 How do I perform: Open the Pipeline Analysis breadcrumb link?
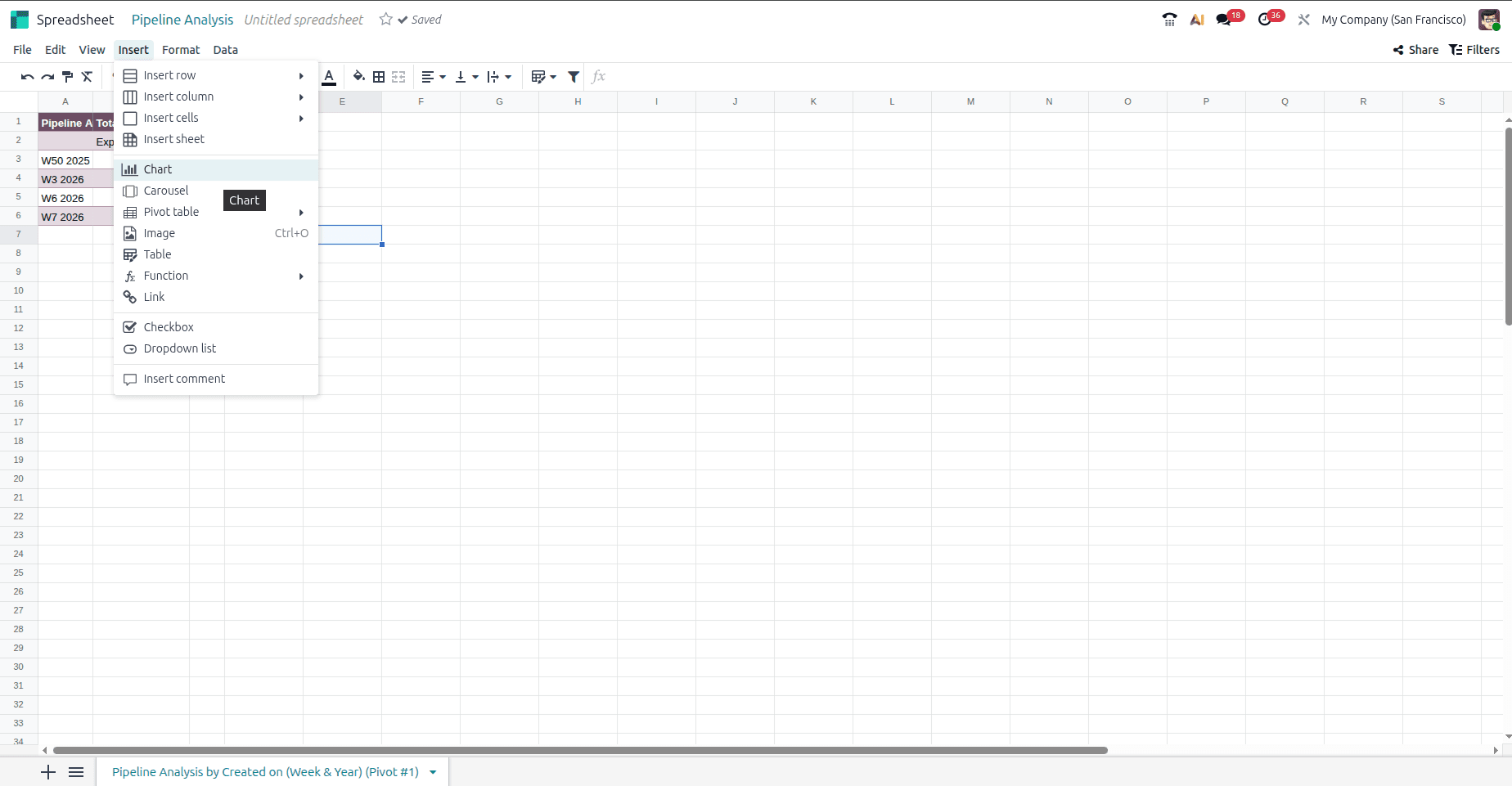click(x=182, y=20)
